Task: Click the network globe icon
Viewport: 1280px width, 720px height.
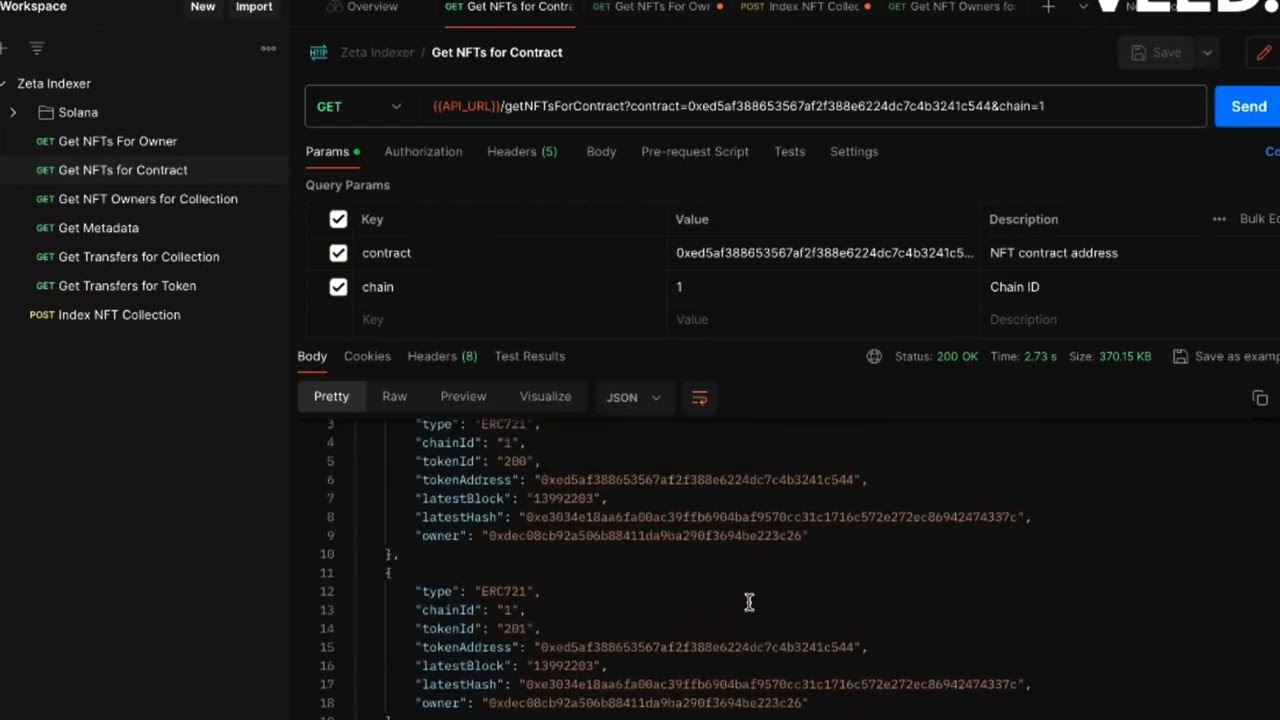Action: coord(874,356)
